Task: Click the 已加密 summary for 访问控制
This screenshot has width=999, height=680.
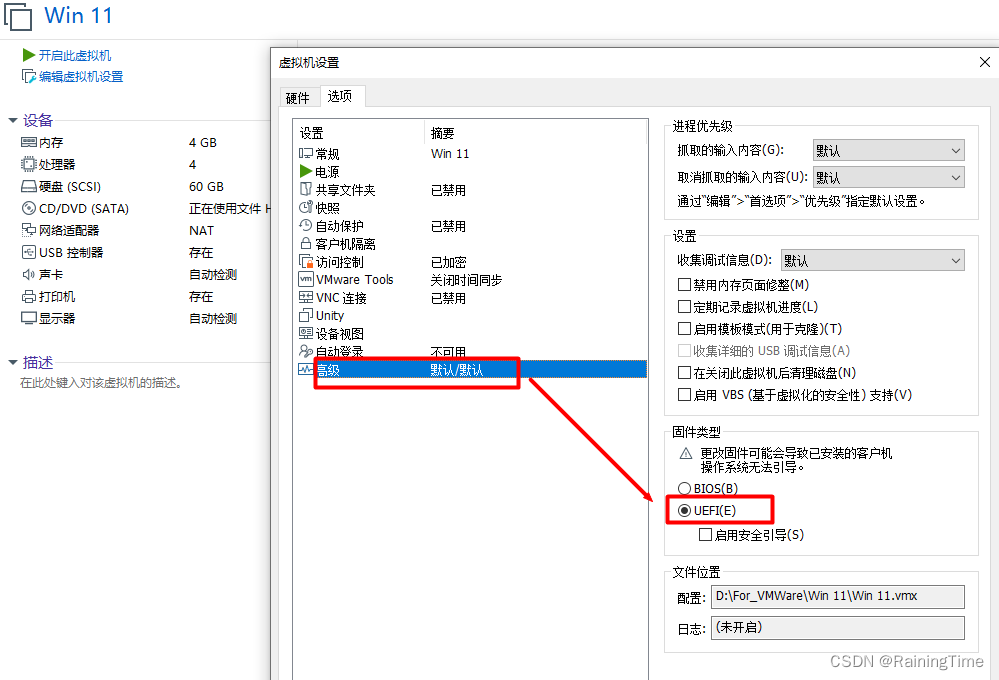Action: point(449,262)
